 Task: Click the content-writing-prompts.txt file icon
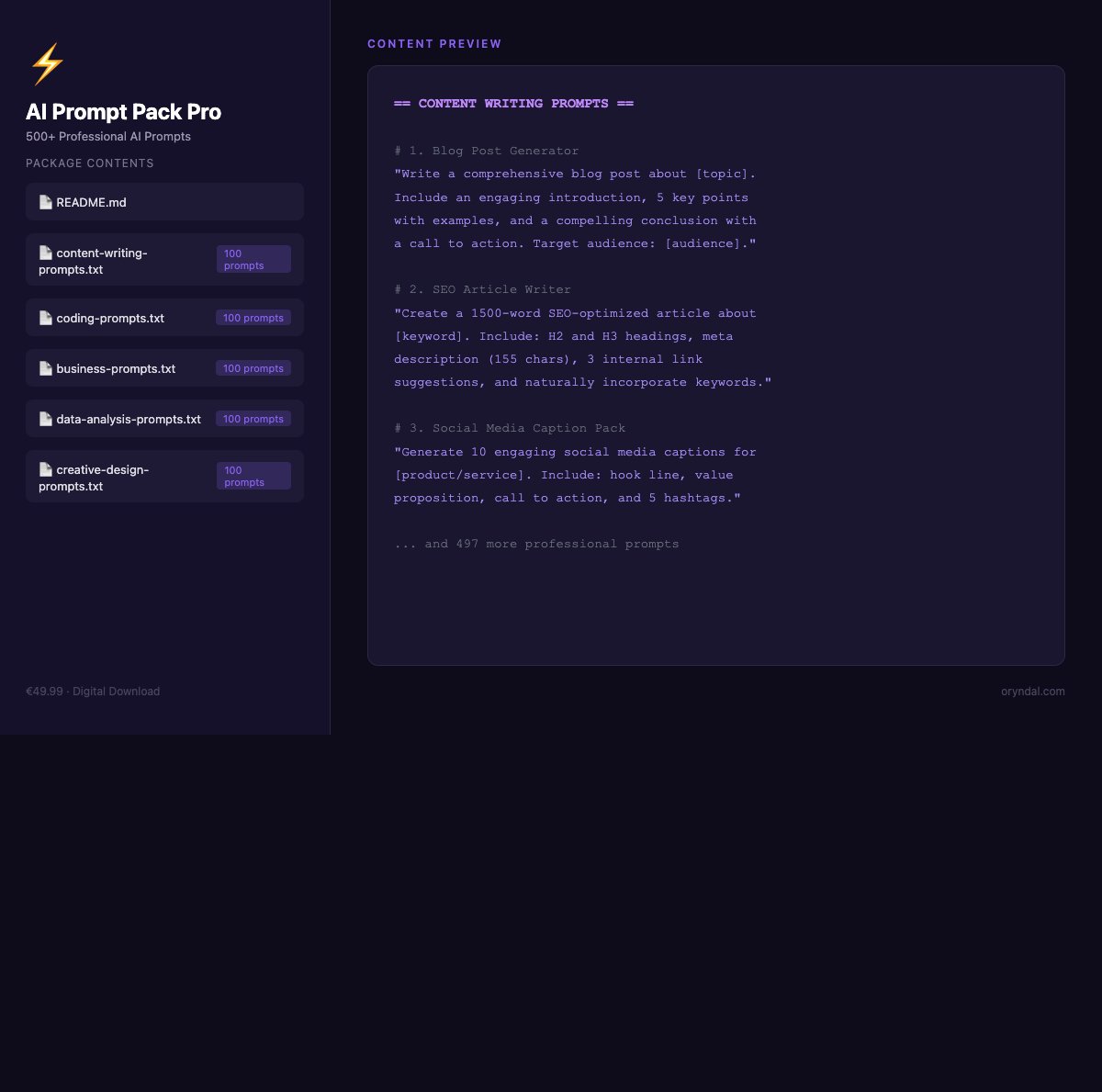point(45,253)
